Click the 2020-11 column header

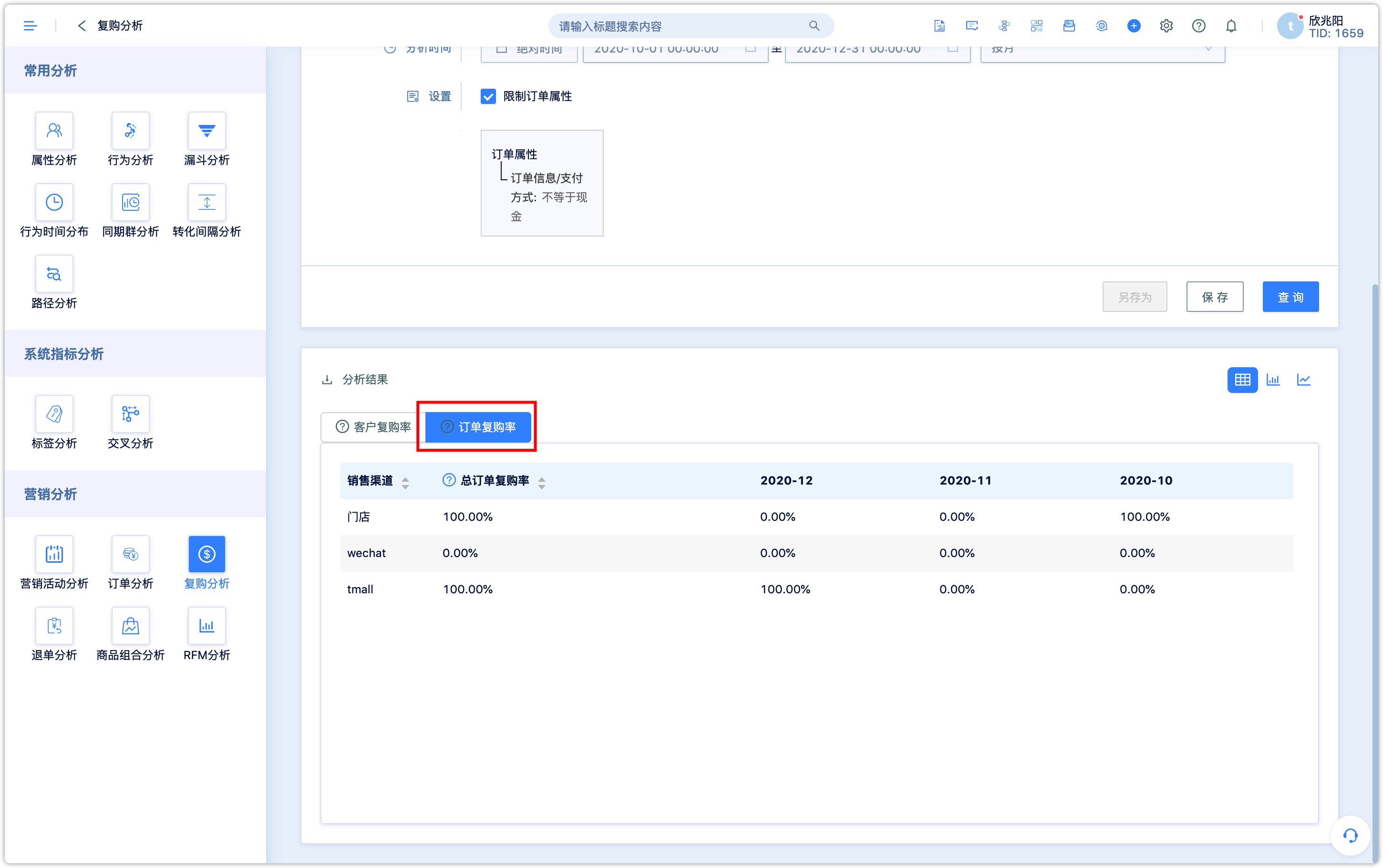pyautogui.click(x=965, y=481)
